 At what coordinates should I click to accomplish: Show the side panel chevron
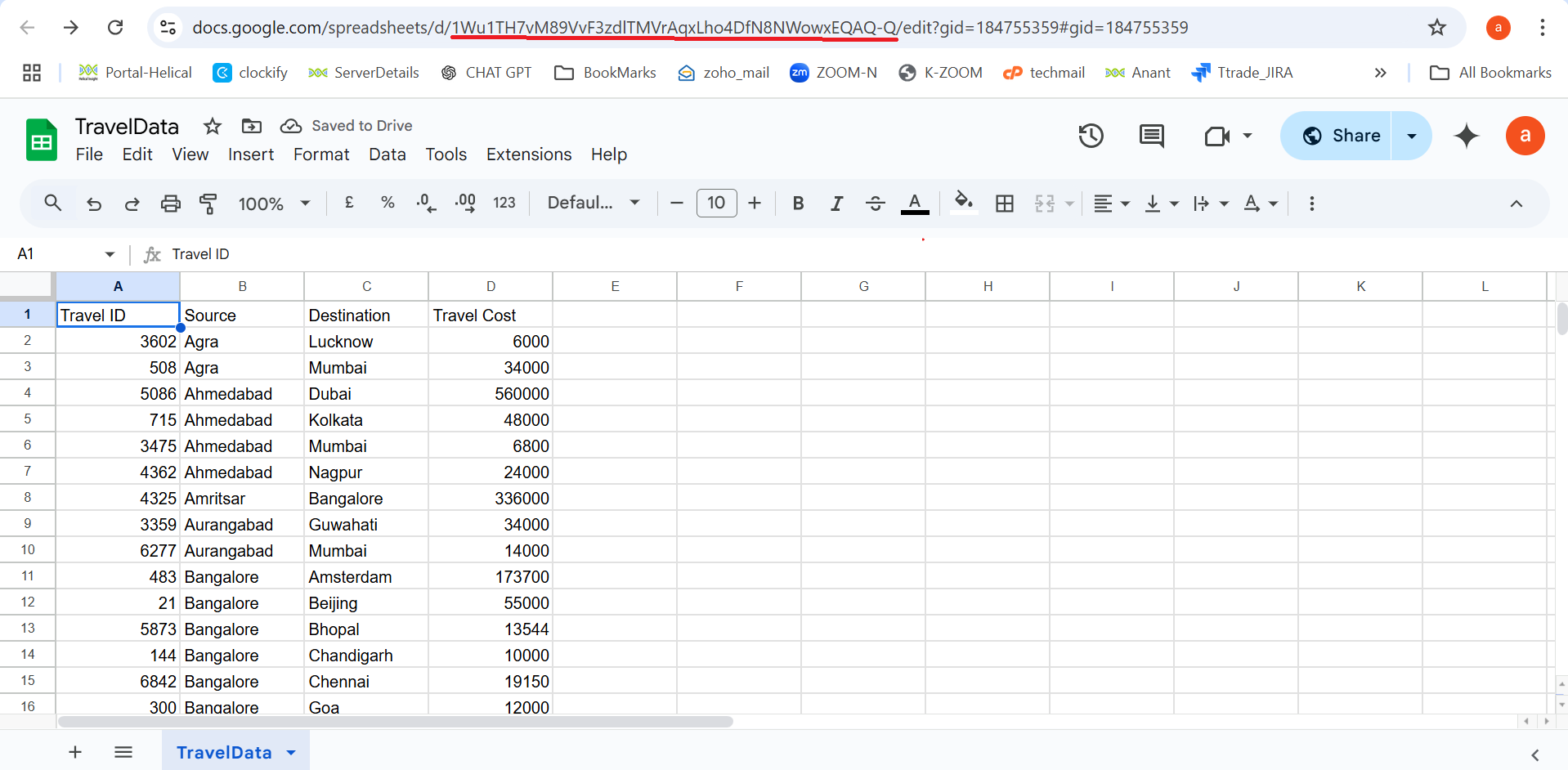1535,754
